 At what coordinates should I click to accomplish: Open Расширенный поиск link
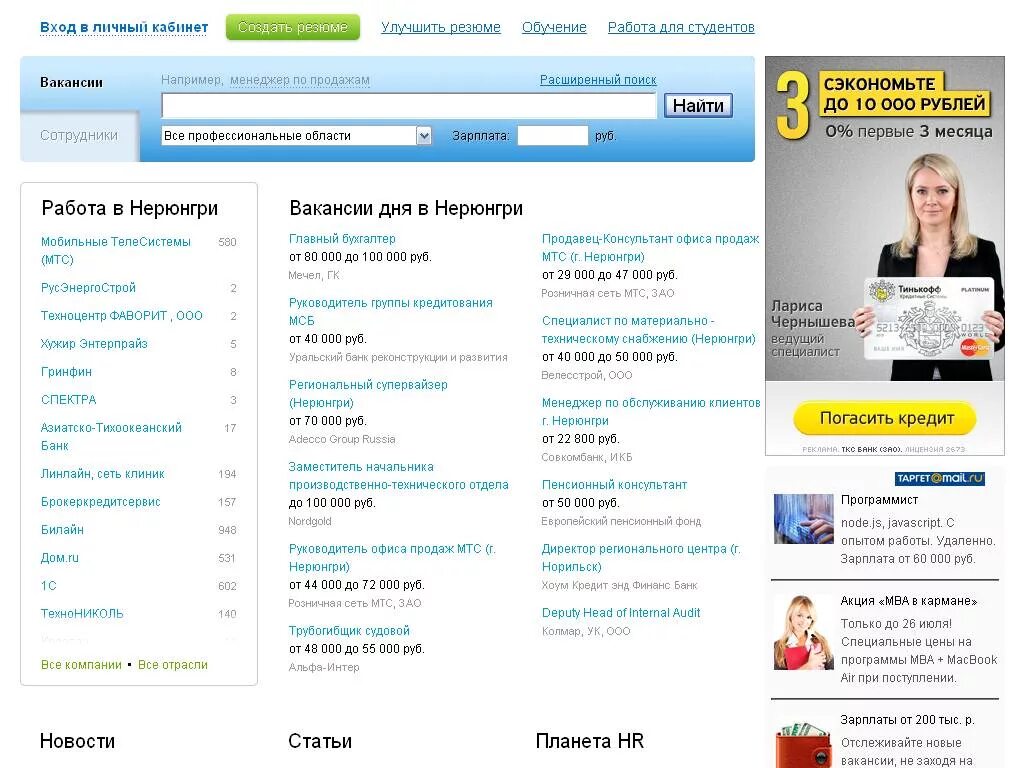coord(598,80)
